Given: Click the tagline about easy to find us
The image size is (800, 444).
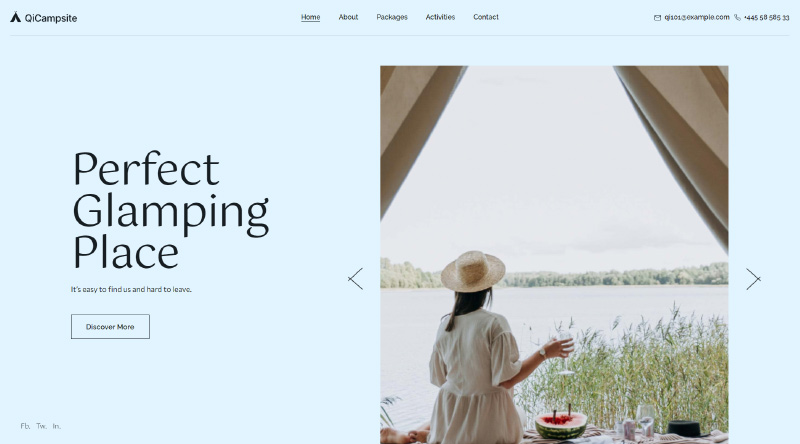Looking at the screenshot, I should 131,289.
